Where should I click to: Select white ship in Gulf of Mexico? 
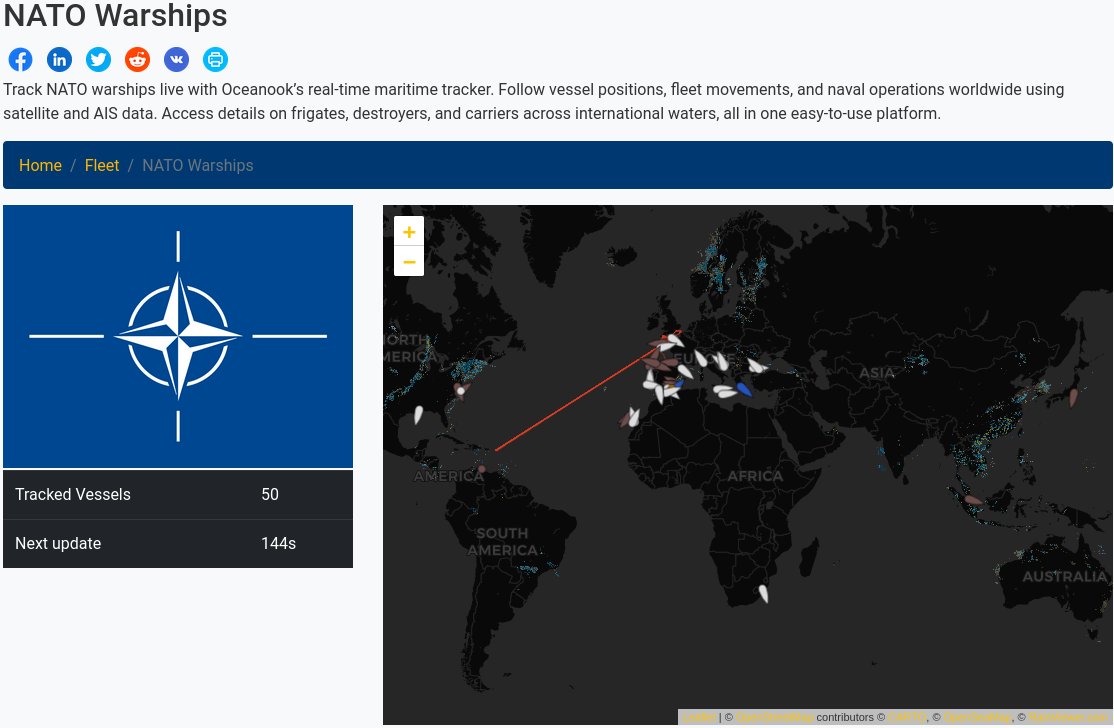418,415
